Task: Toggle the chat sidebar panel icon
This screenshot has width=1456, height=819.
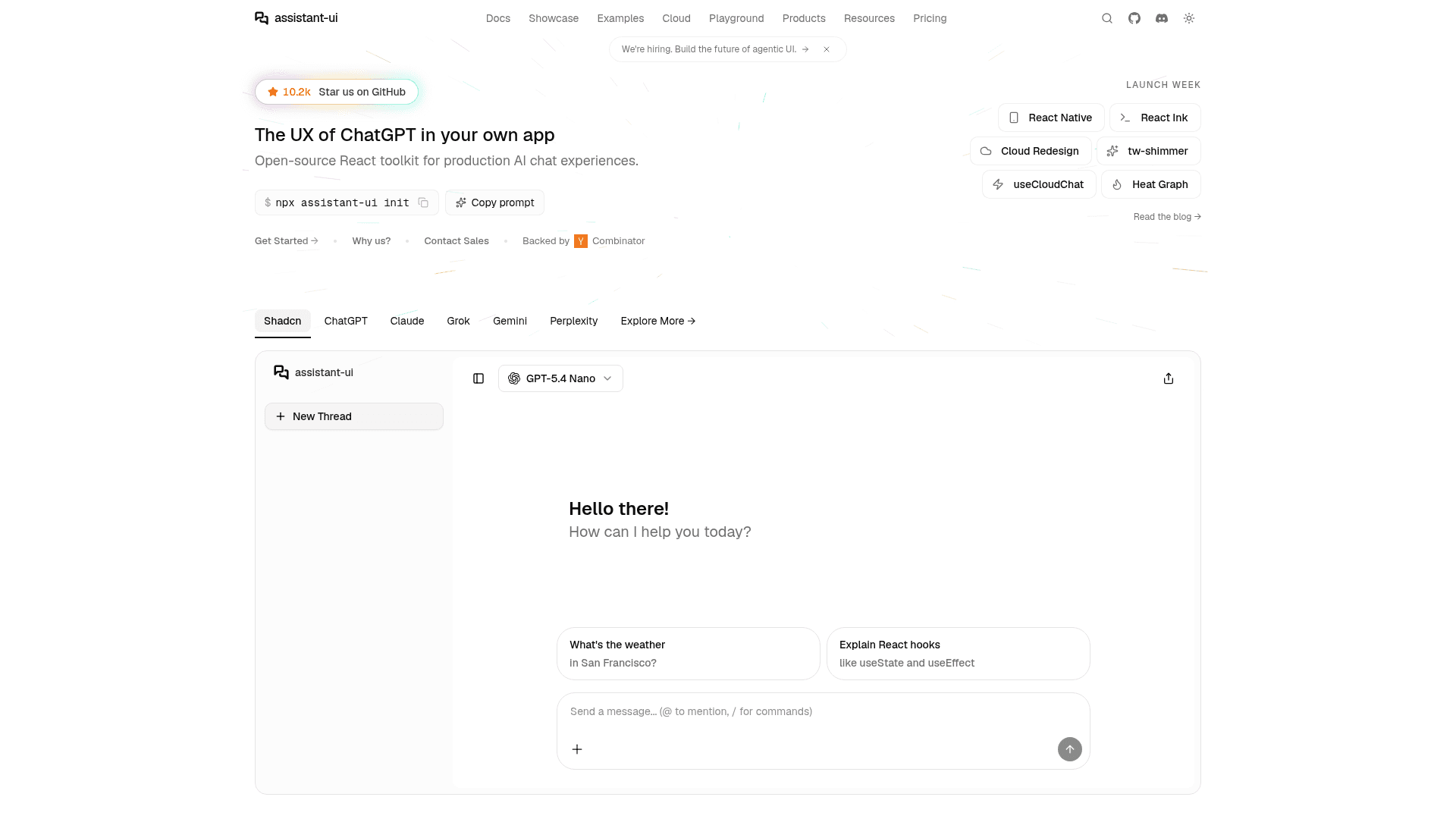Action: pos(479,378)
